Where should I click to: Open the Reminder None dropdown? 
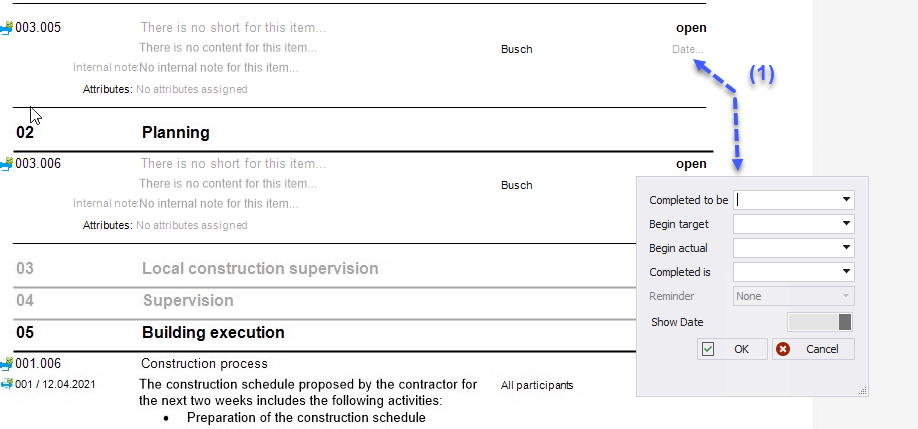[x=794, y=296]
